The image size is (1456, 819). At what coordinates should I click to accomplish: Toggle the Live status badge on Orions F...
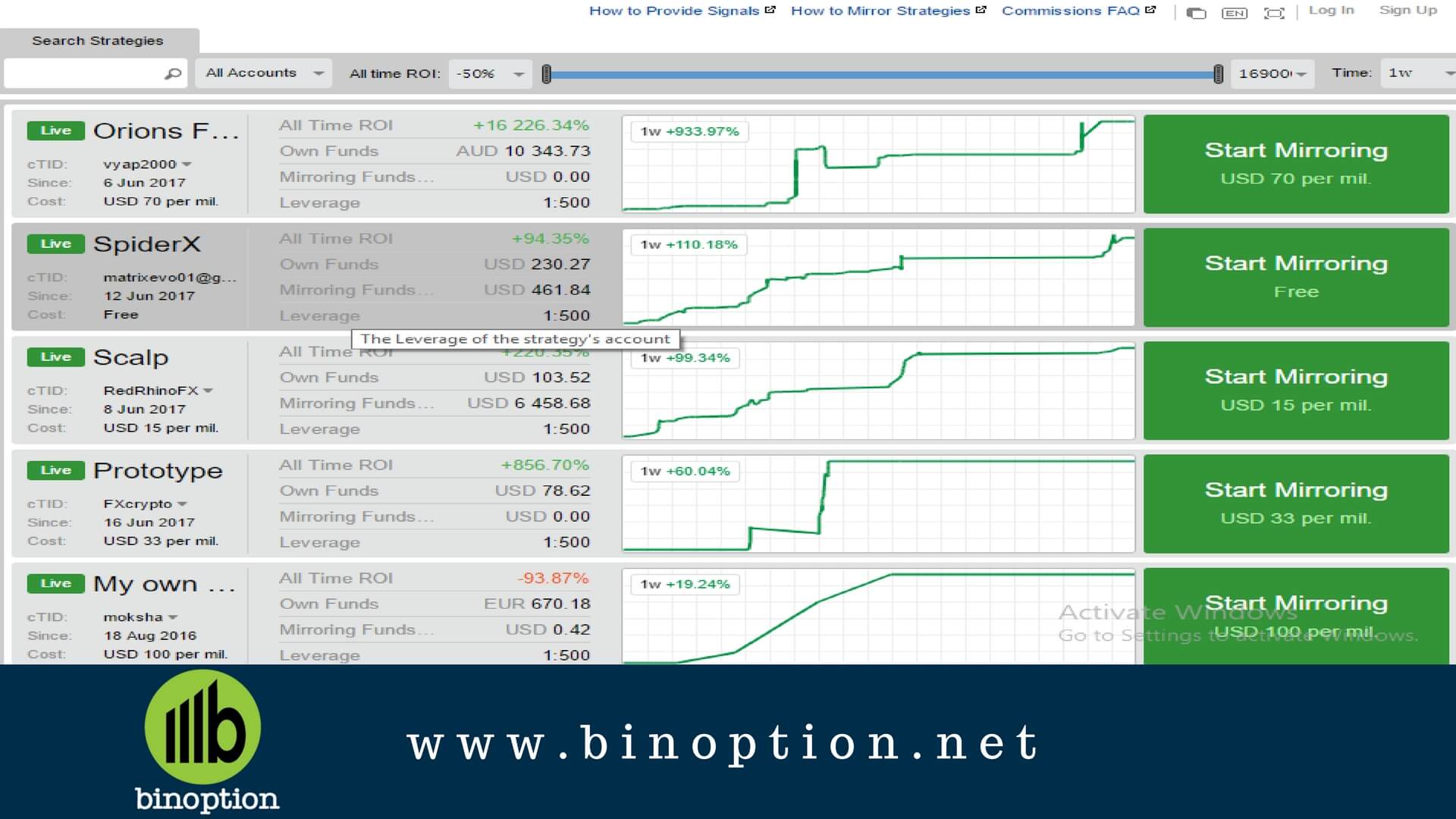coord(55,130)
